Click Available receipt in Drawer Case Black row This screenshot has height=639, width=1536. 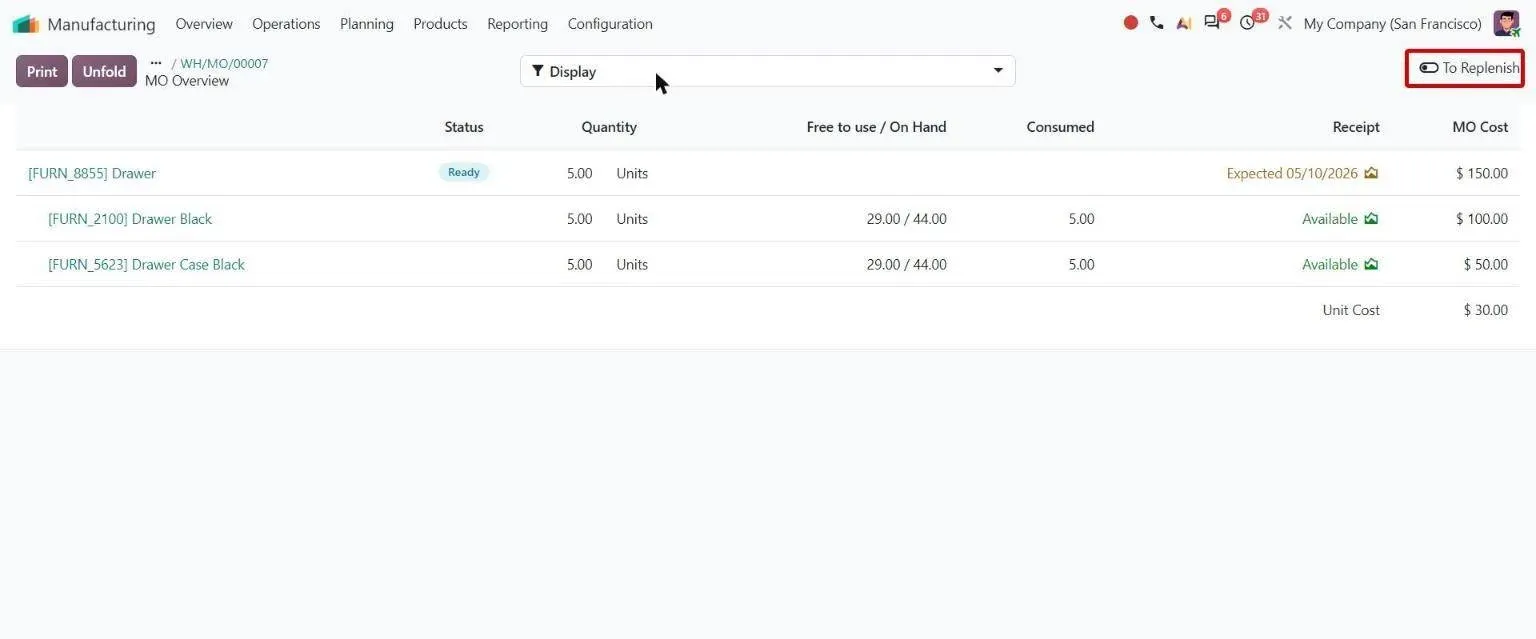[x=1330, y=265]
